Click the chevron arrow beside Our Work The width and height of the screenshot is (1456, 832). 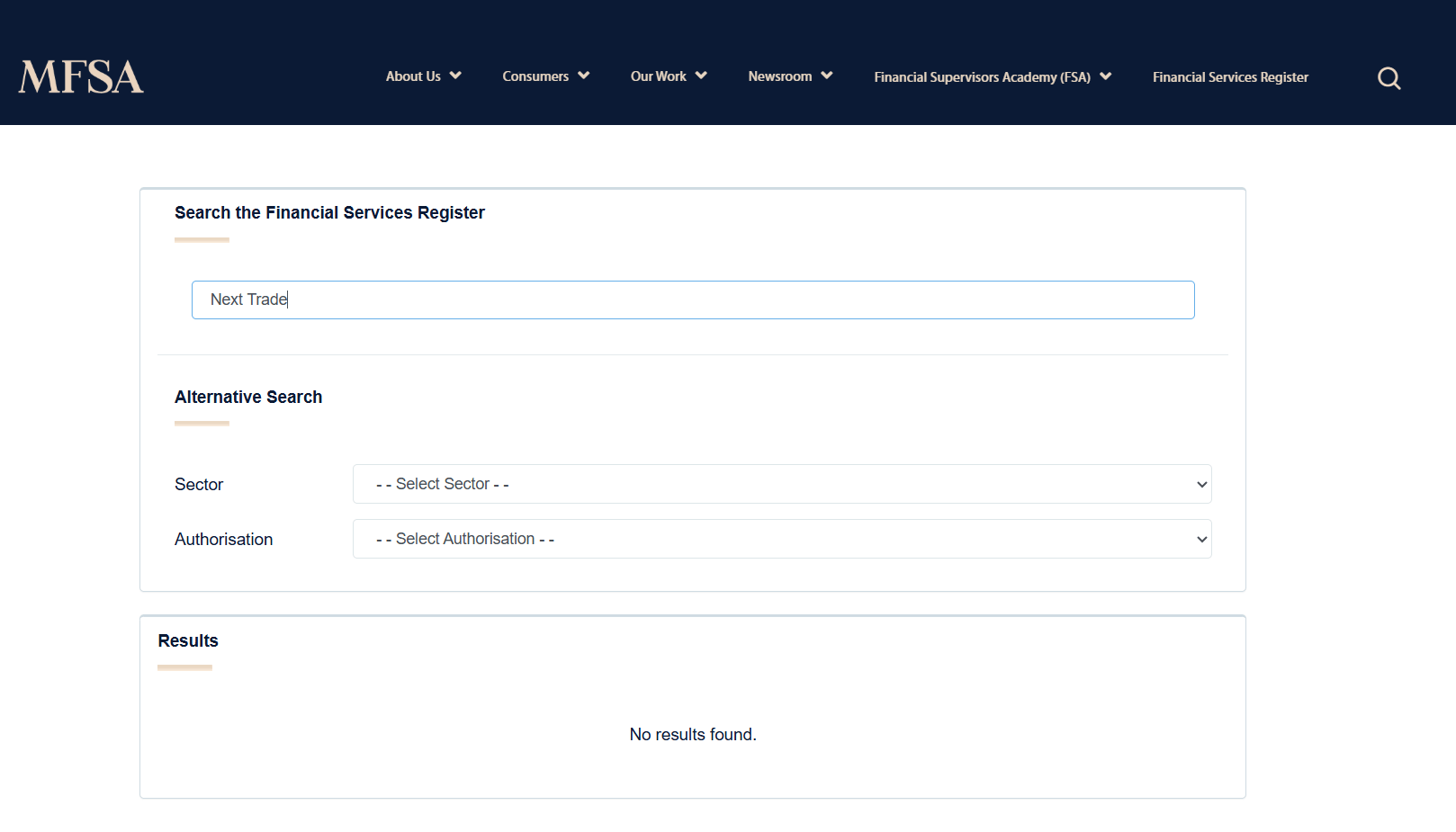[701, 76]
